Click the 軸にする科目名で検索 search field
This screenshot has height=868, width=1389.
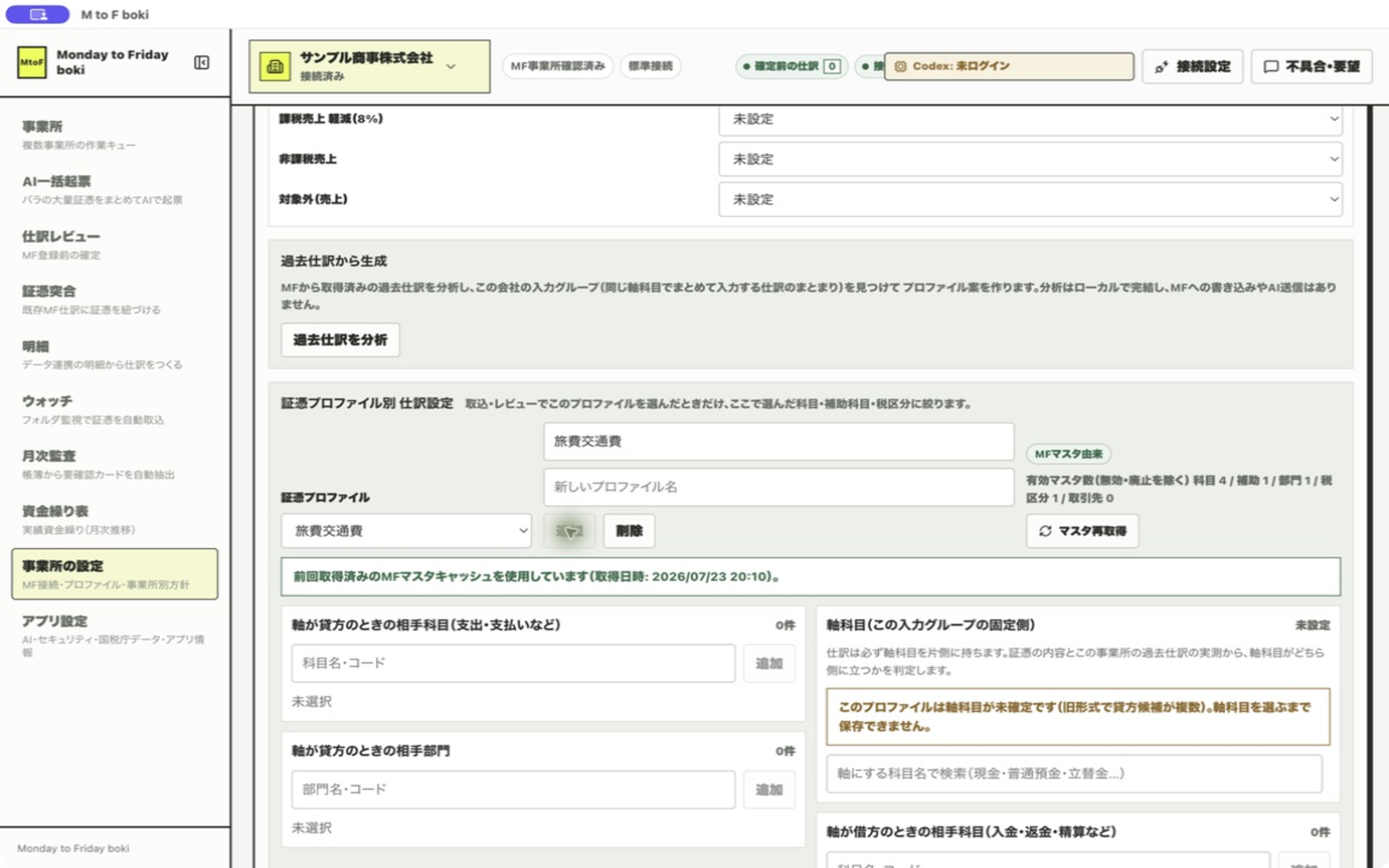coord(1074,773)
